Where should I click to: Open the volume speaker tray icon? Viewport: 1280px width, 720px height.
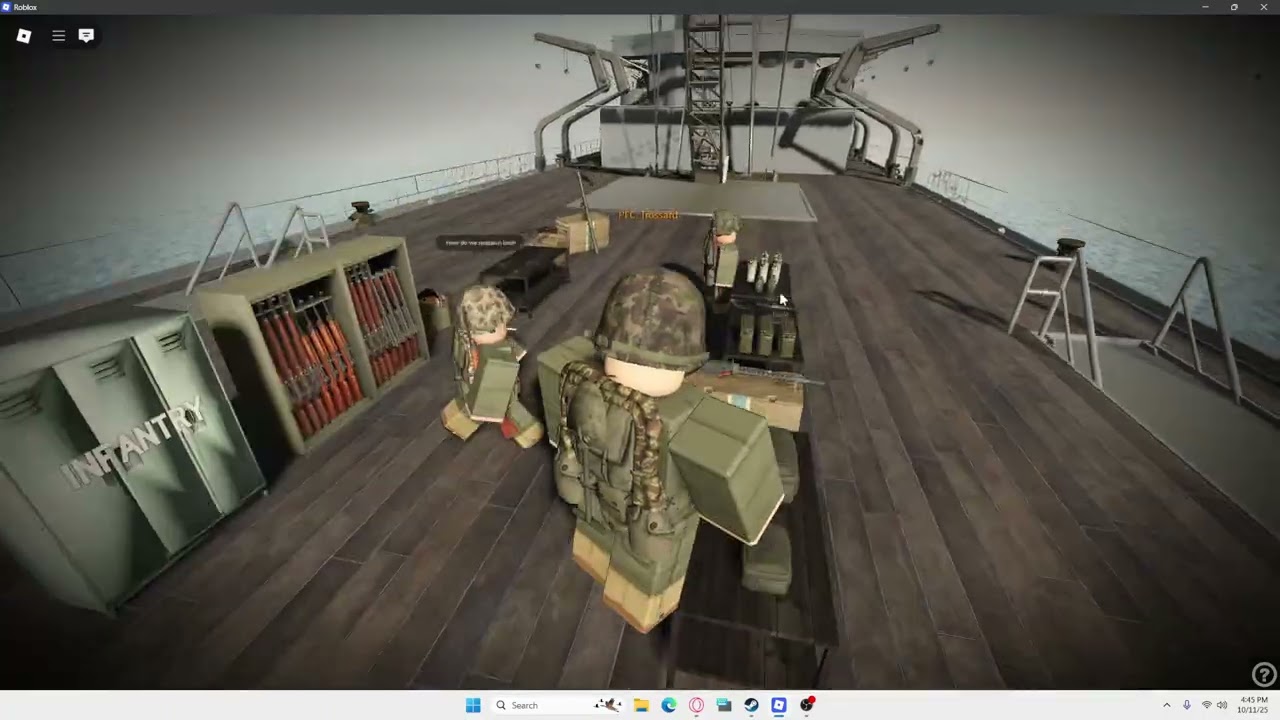click(1221, 705)
